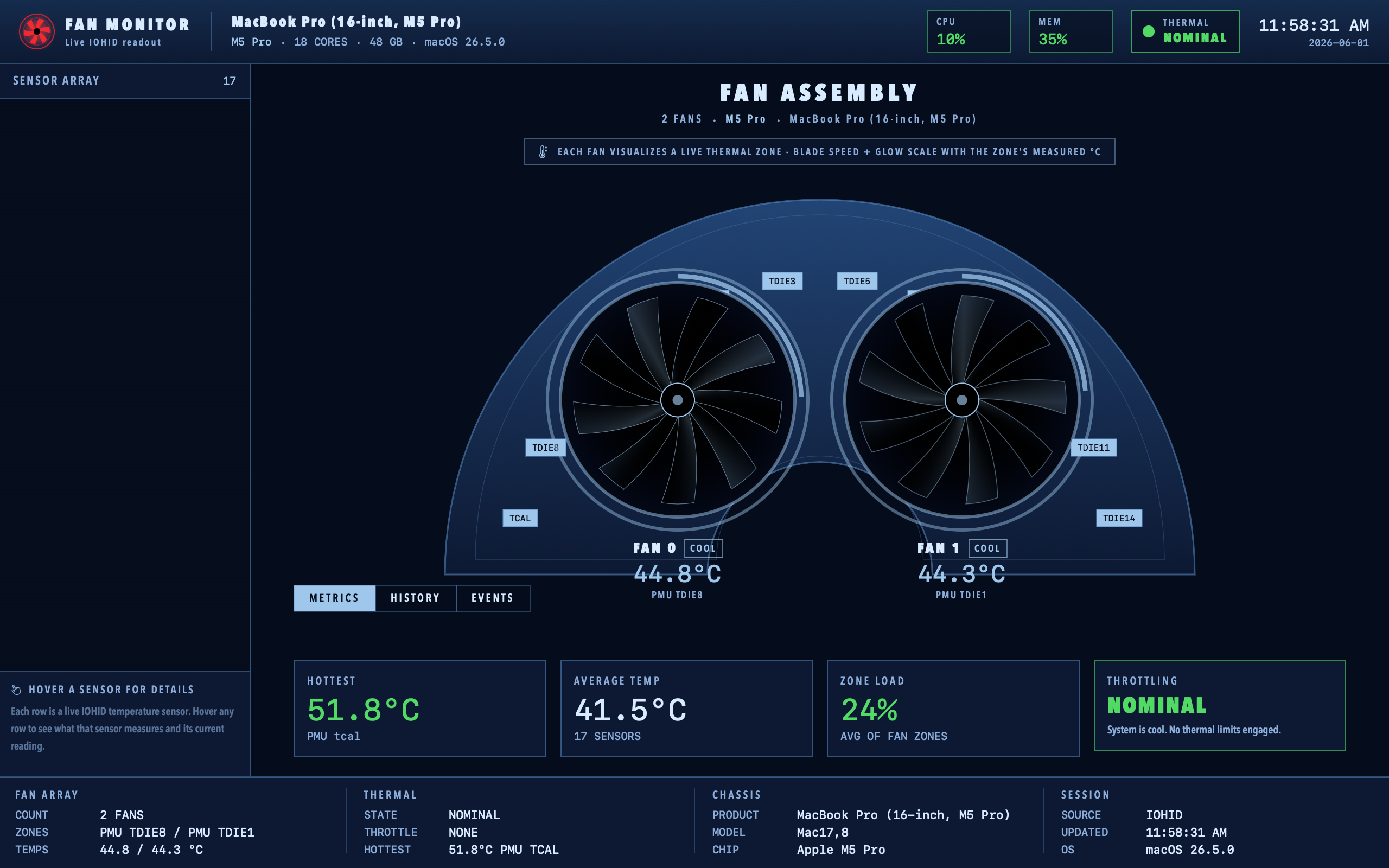The width and height of the screenshot is (1389, 868).
Task: Select the TDIE8 sensor tag
Action: (545, 448)
